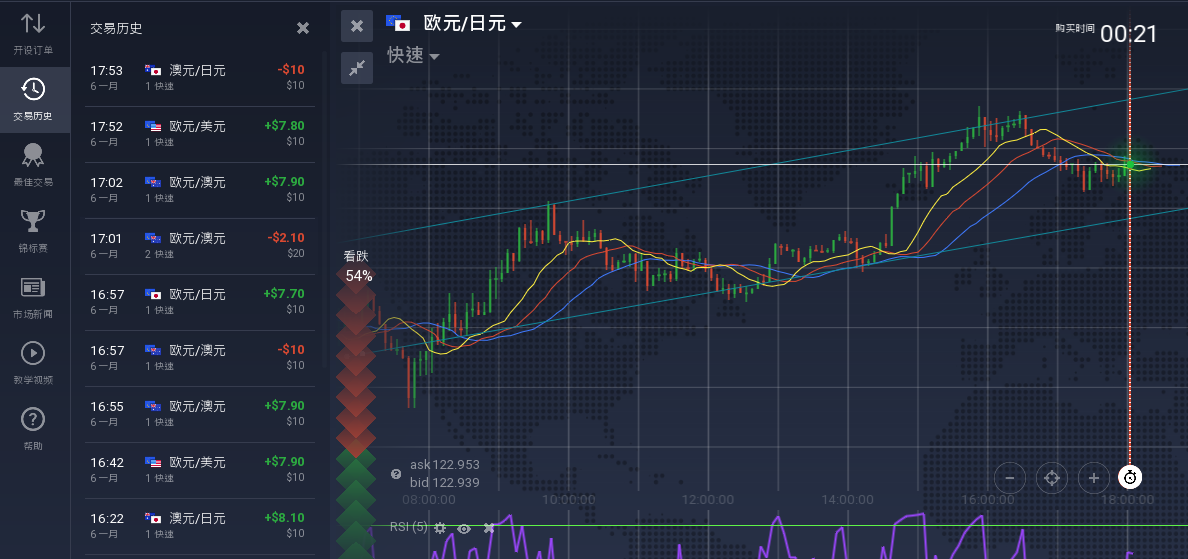The height and width of the screenshot is (559, 1188).
Task: Zoom in the chart with plus button
Action: point(1093,477)
